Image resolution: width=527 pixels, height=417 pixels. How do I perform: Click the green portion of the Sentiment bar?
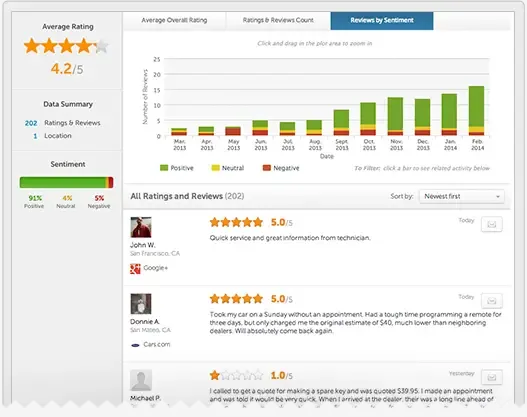[63, 182]
